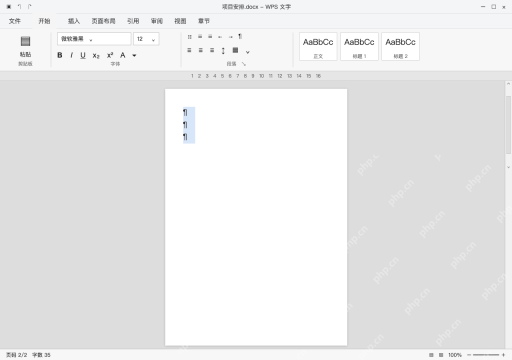Click the Paste clipboard icon
The height and width of the screenshot is (360, 512).
click(x=25, y=41)
